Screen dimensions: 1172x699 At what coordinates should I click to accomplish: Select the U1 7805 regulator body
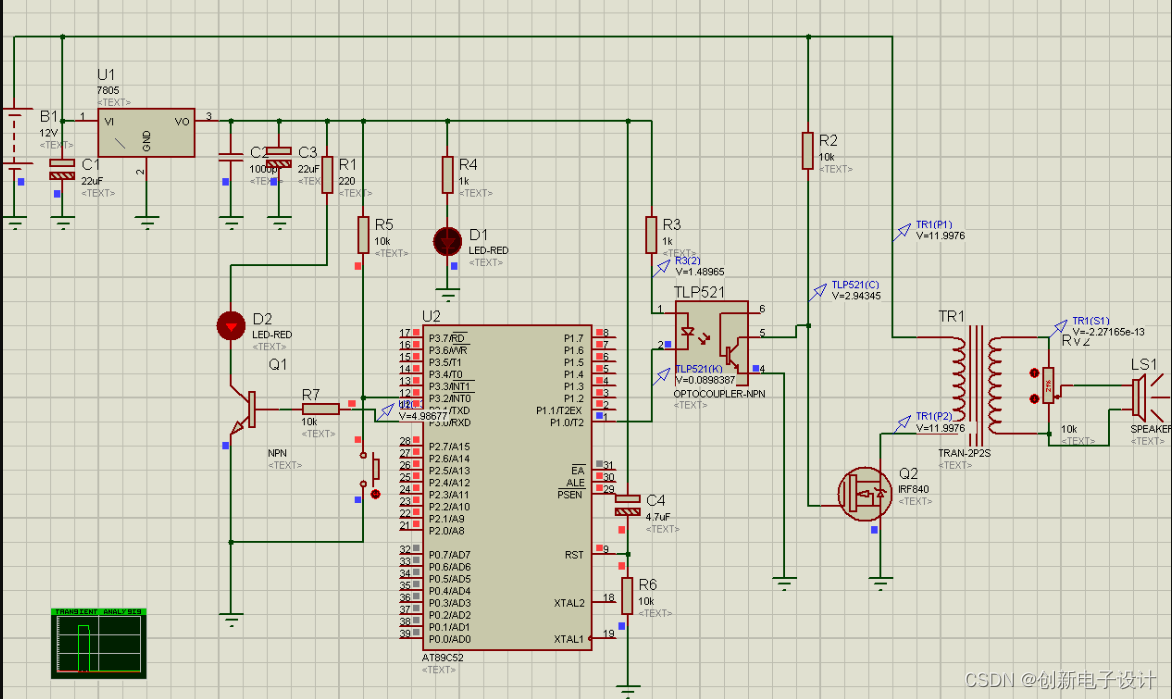click(x=146, y=133)
